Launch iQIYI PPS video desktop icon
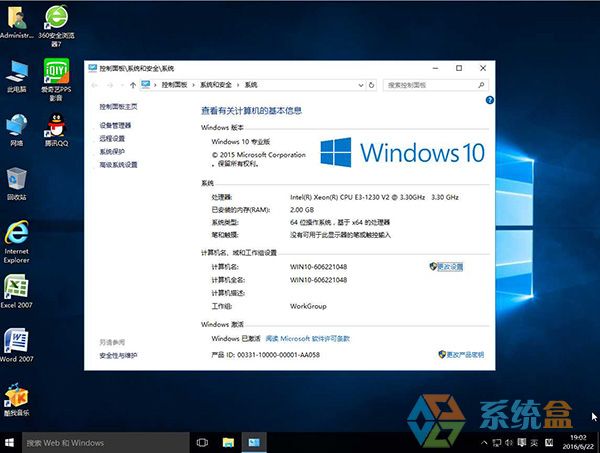This screenshot has width=600, height=453. click(56, 80)
